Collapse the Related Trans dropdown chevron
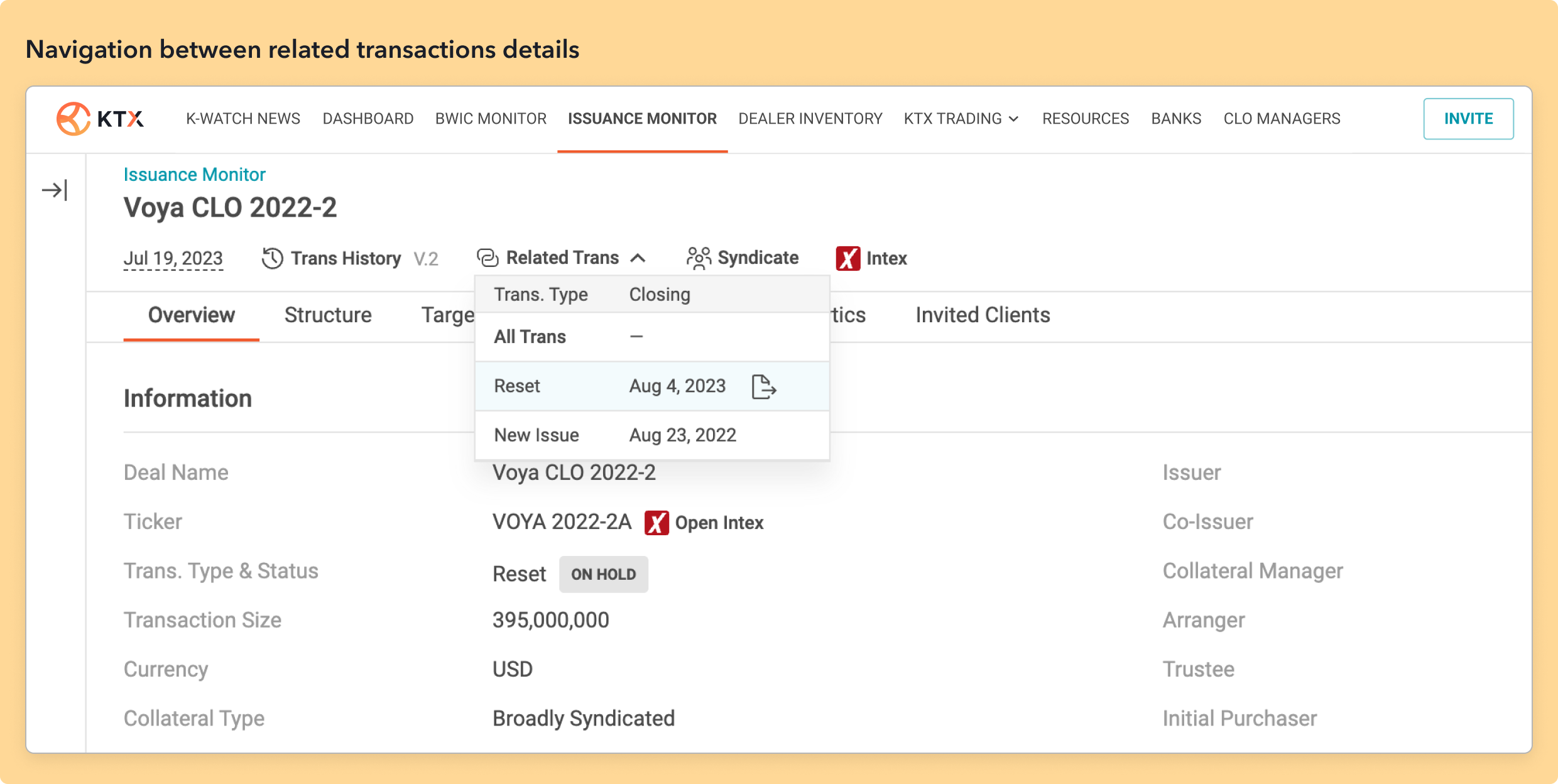The height and width of the screenshot is (784, 1558). pyautogui.click(x=638, y=258)
